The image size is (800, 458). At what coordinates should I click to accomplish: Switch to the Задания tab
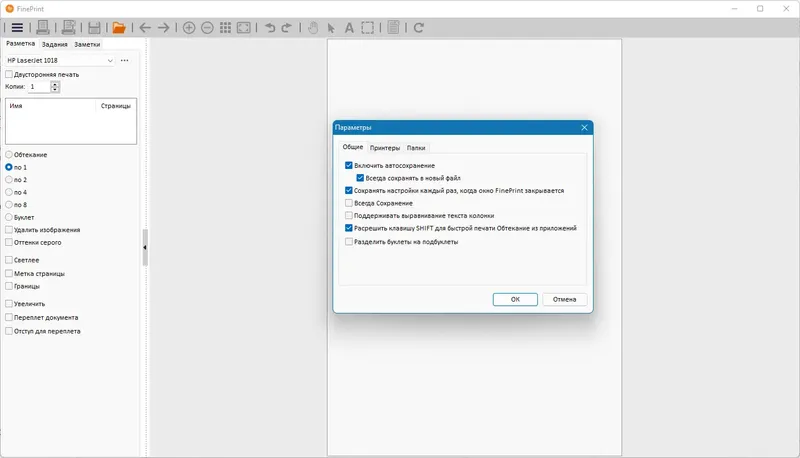click(55, 44)
